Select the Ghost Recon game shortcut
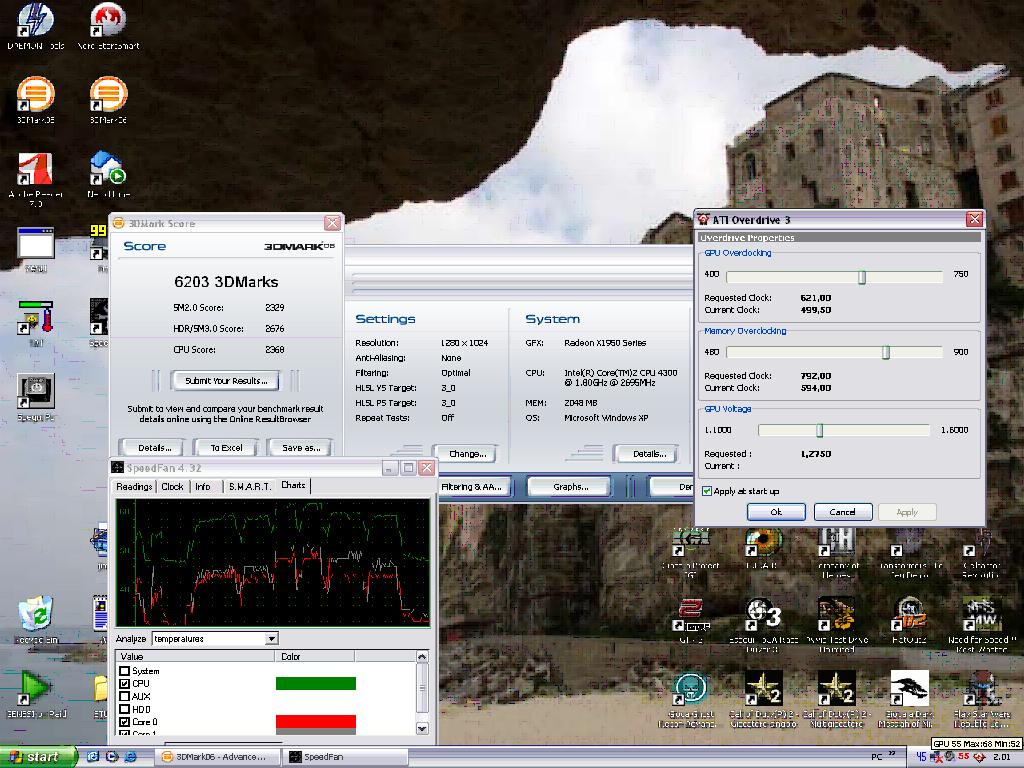The image size is (1024, 768). (689, 699)
